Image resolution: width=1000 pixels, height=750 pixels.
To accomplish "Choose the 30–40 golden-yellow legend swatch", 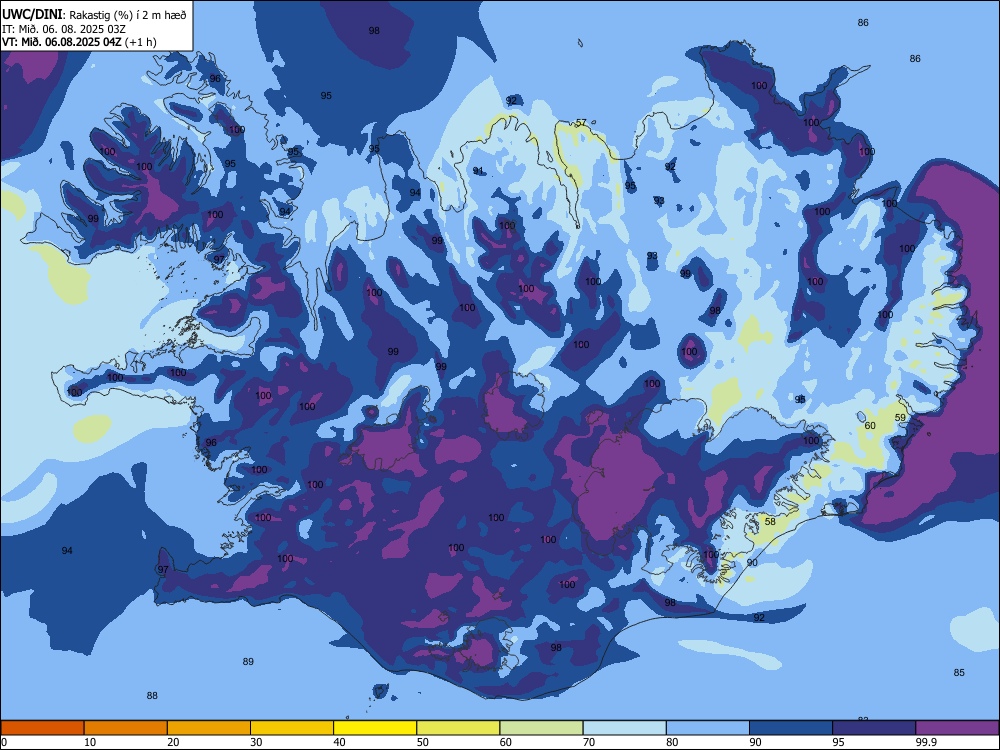I will [292, 728].
